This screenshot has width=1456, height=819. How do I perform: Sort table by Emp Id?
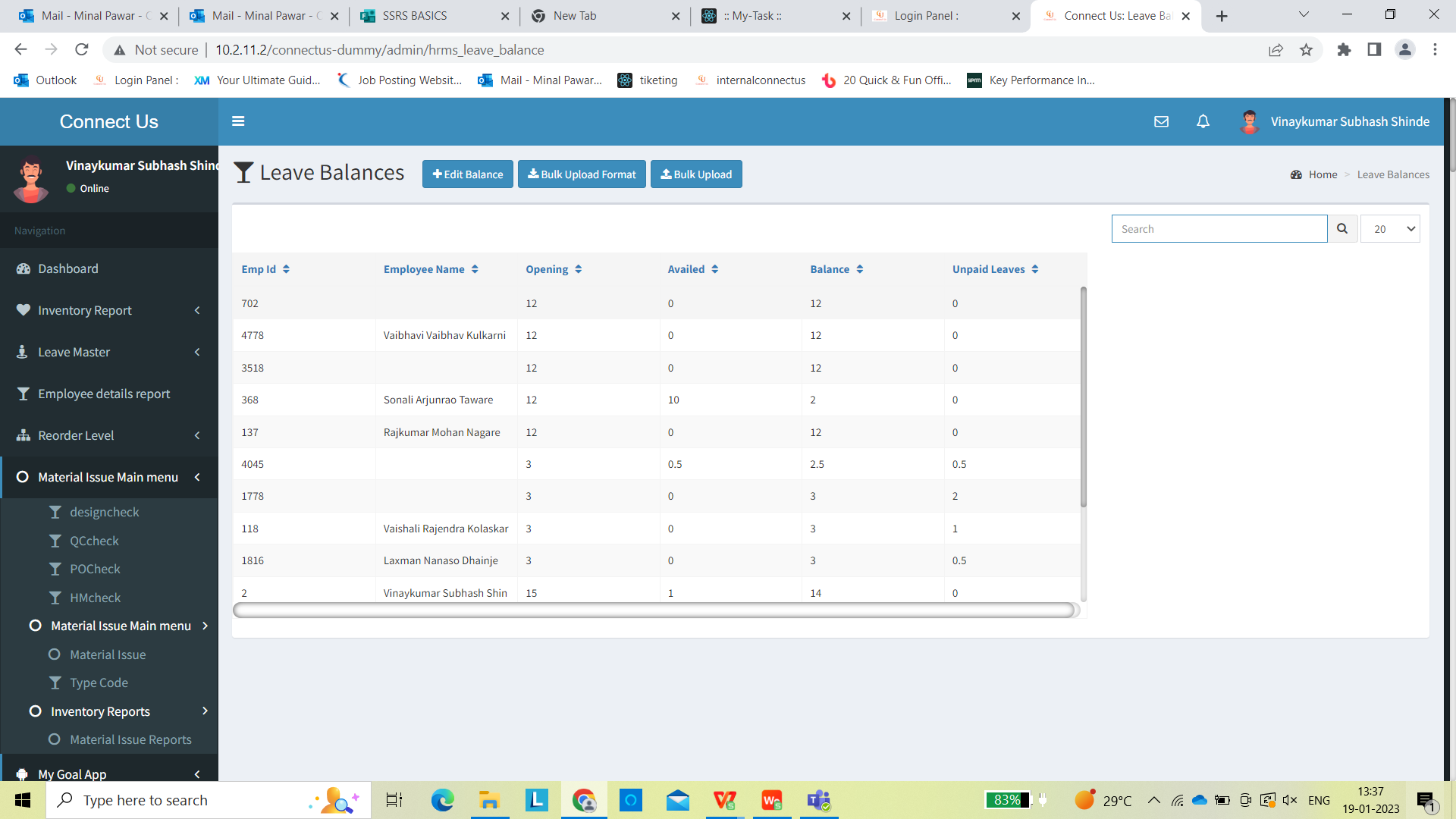point(265,269)
